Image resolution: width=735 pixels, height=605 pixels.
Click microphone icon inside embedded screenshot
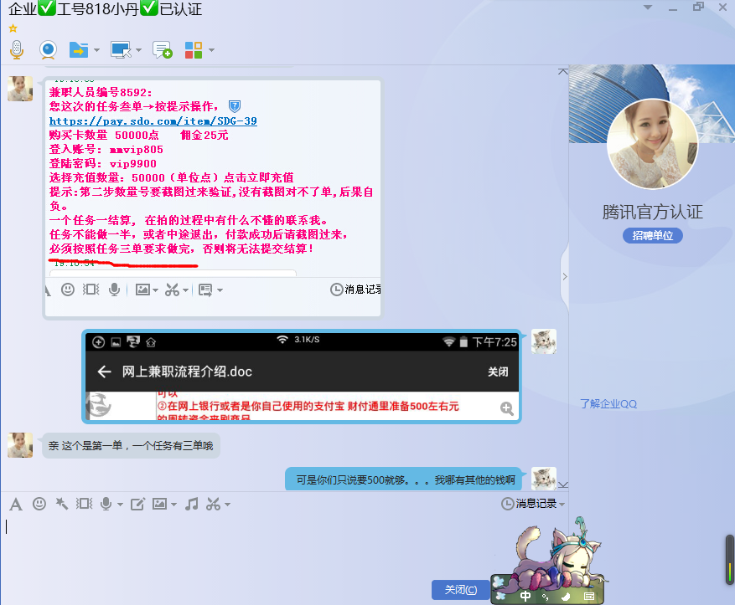(x=114, y=290)
